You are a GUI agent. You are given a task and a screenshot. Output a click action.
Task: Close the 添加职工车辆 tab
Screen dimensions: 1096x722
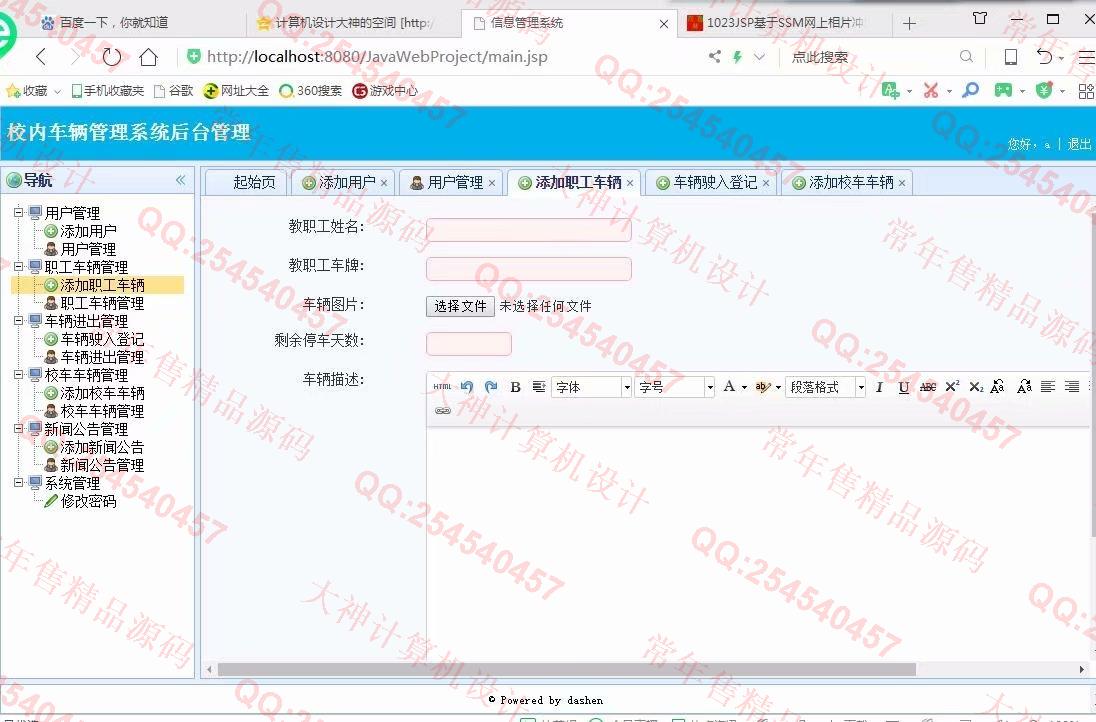click(x=630, y=183)
